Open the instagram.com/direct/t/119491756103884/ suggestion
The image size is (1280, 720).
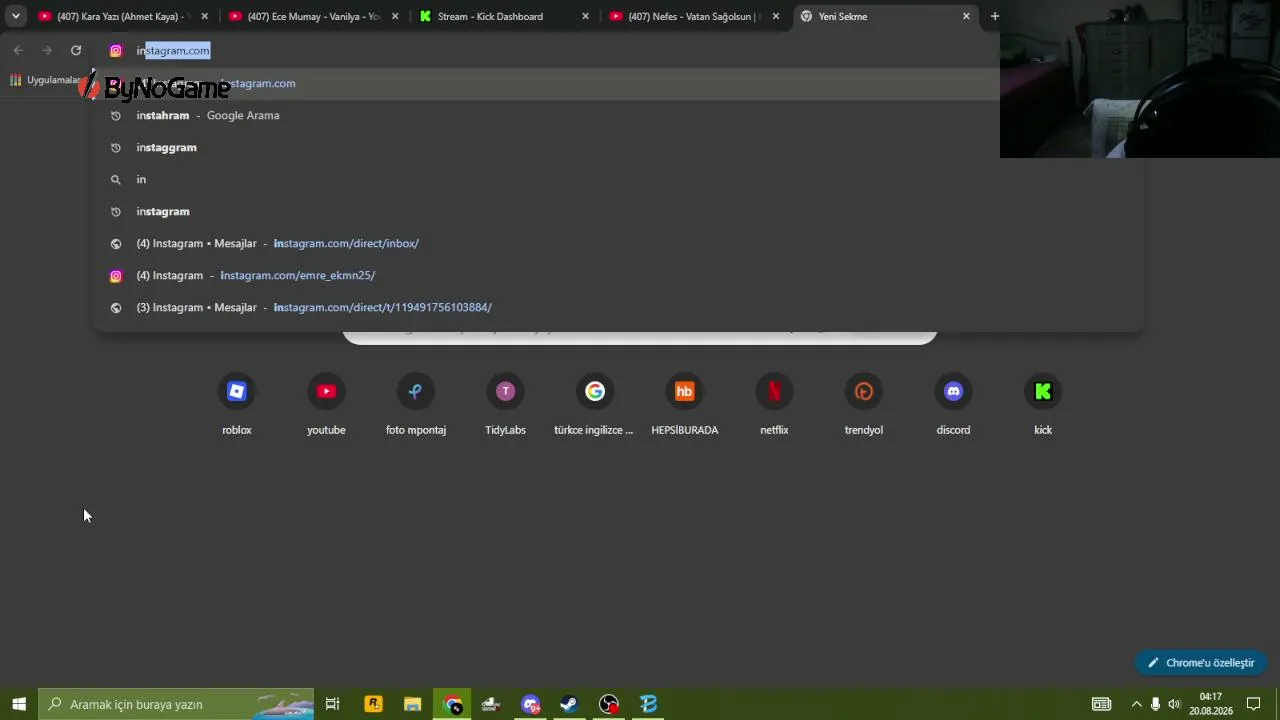pyautogui.click(x=618, y=307)
